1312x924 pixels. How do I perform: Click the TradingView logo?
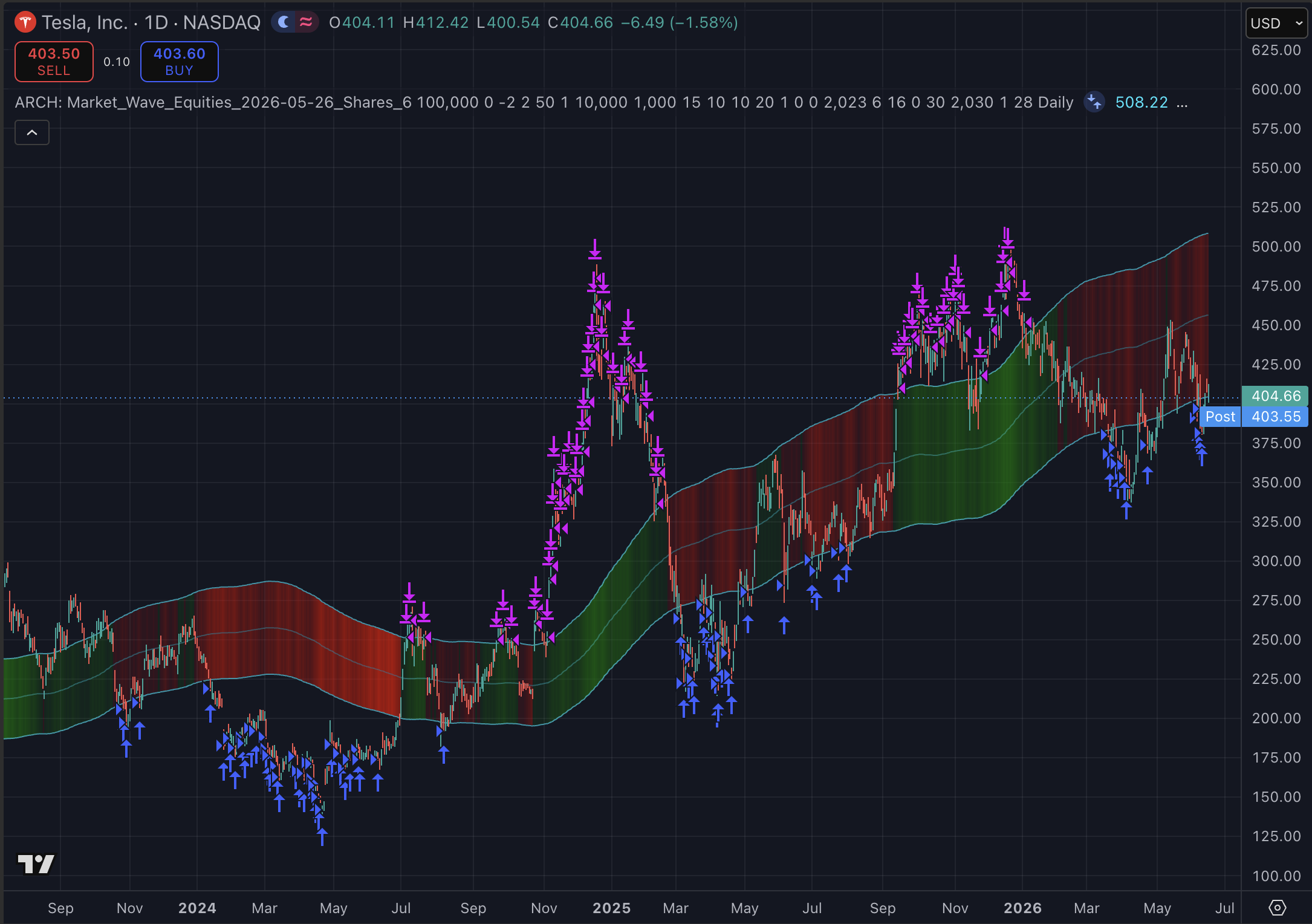pos(36,864)
